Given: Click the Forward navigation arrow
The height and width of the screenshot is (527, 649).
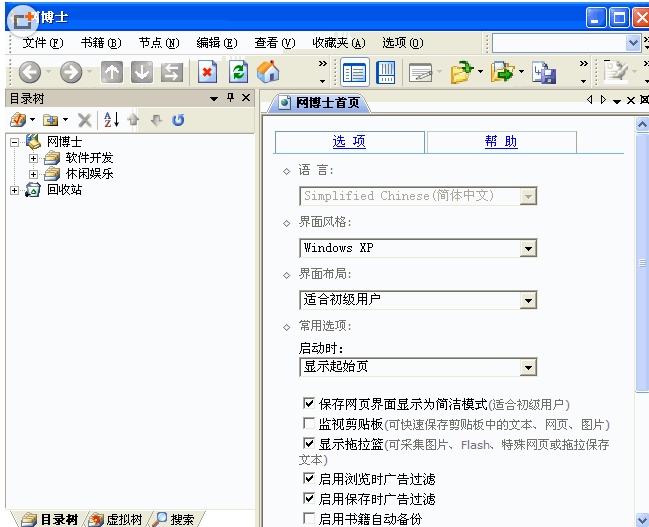Looking at the screenshot, I should [71, 72].
